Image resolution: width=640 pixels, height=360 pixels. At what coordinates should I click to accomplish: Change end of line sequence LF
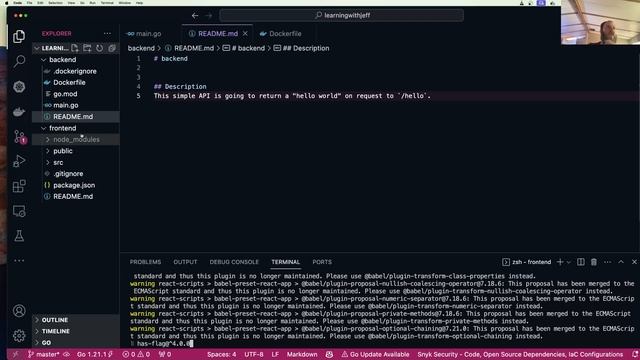pos(275,354)
